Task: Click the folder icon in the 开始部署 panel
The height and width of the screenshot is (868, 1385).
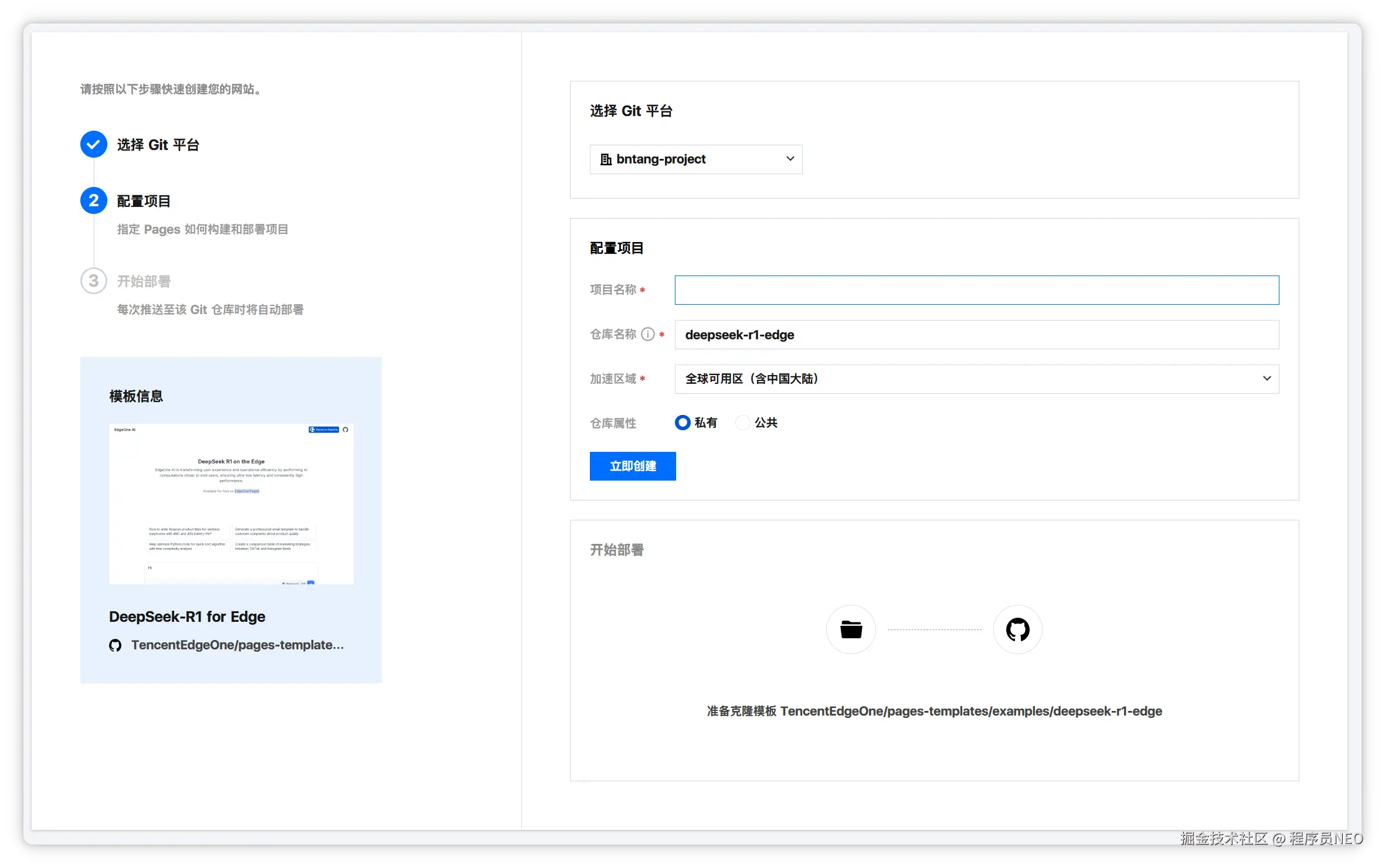Action: pyautogui.click(x=851, y=629)
